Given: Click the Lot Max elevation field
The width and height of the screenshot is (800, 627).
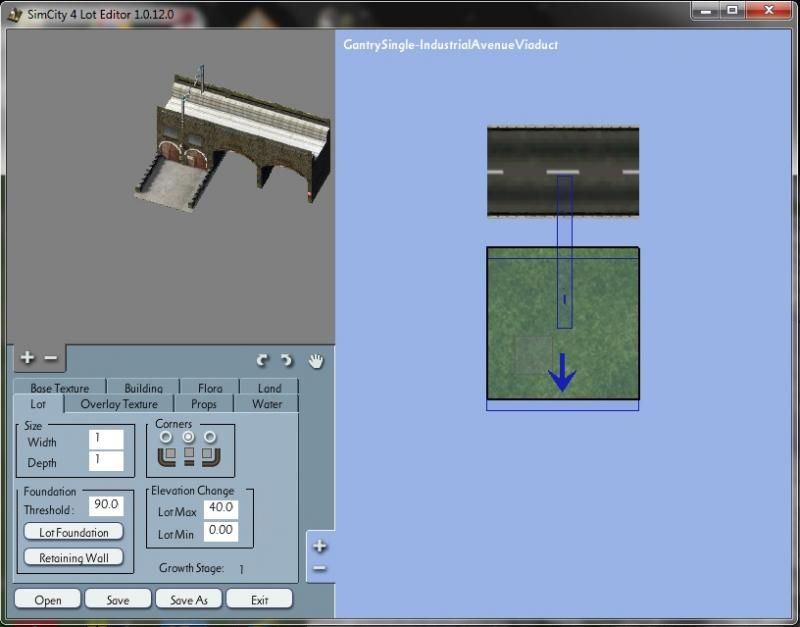Looking at the screenshot, I should [x=221, y=509].
